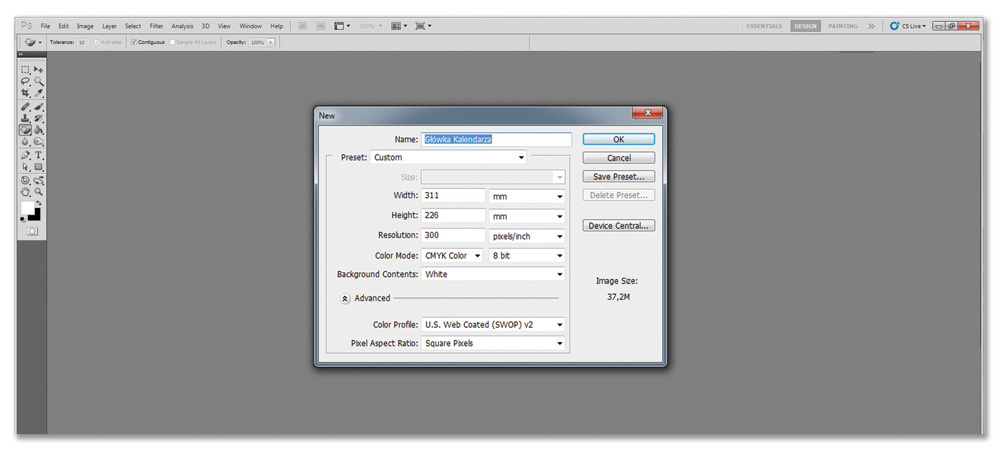Screen dimensions: 1000x457
Task: Open the Window menu
Action: (x=251, y=26)
